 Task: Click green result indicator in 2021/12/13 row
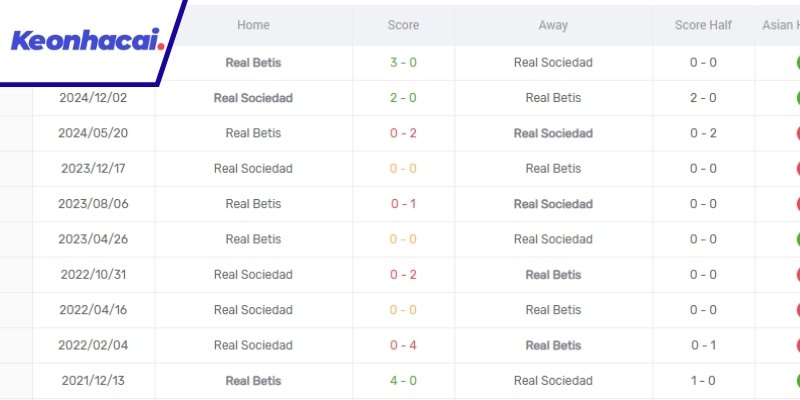pyautogui.click(x=797, y=380)
